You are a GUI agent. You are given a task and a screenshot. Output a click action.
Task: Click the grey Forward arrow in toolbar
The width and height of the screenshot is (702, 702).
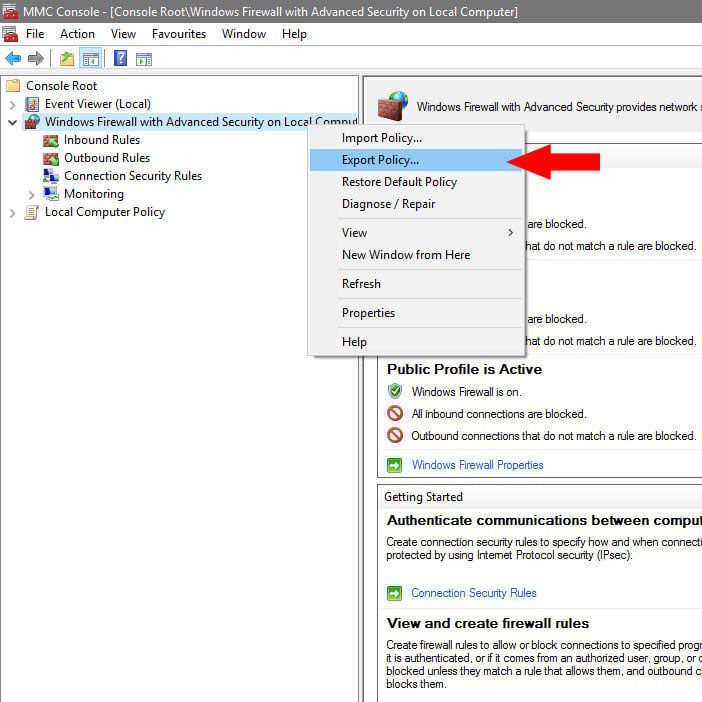pyautogui.click(x=36, y=59)
